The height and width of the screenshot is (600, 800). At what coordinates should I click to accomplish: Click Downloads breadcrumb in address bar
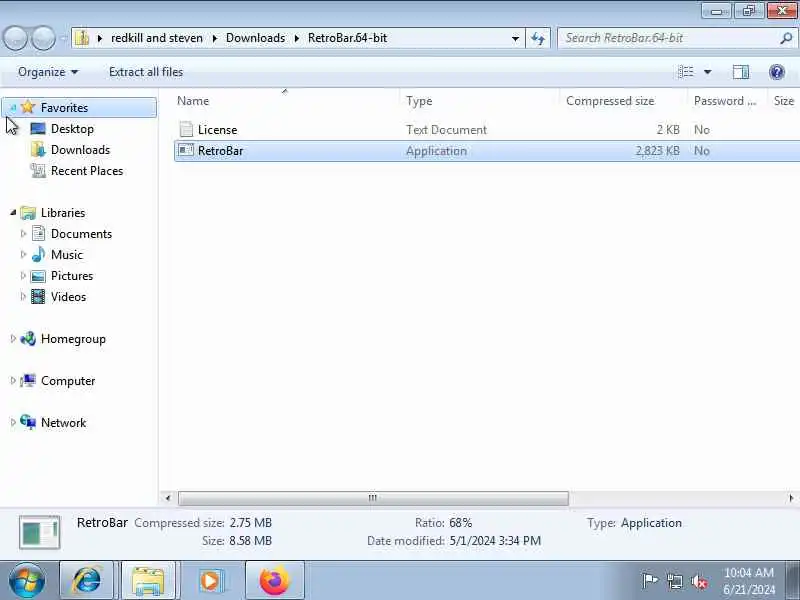[255, 38]
